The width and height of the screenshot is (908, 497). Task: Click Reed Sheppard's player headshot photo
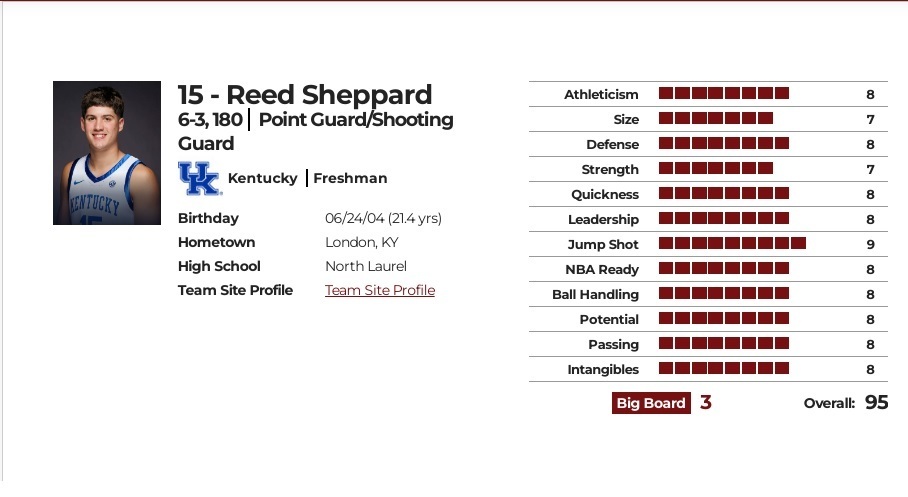pos(107,153)
